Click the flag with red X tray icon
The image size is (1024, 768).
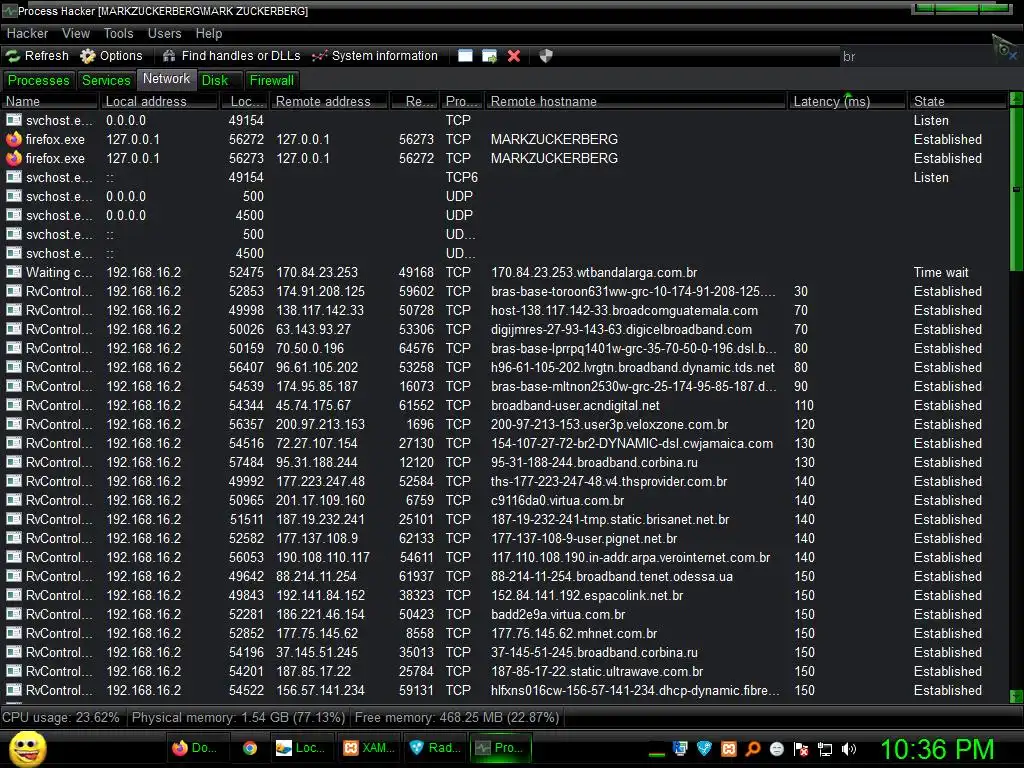click(x=801, y=749)
